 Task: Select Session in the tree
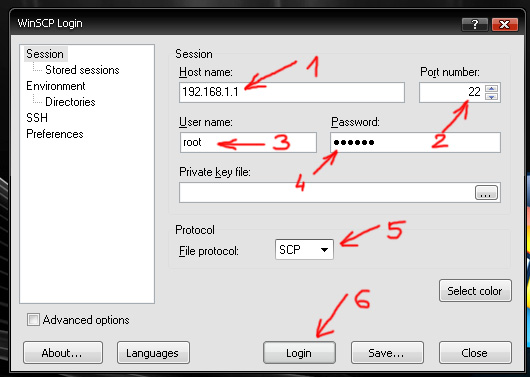[45, 54]
